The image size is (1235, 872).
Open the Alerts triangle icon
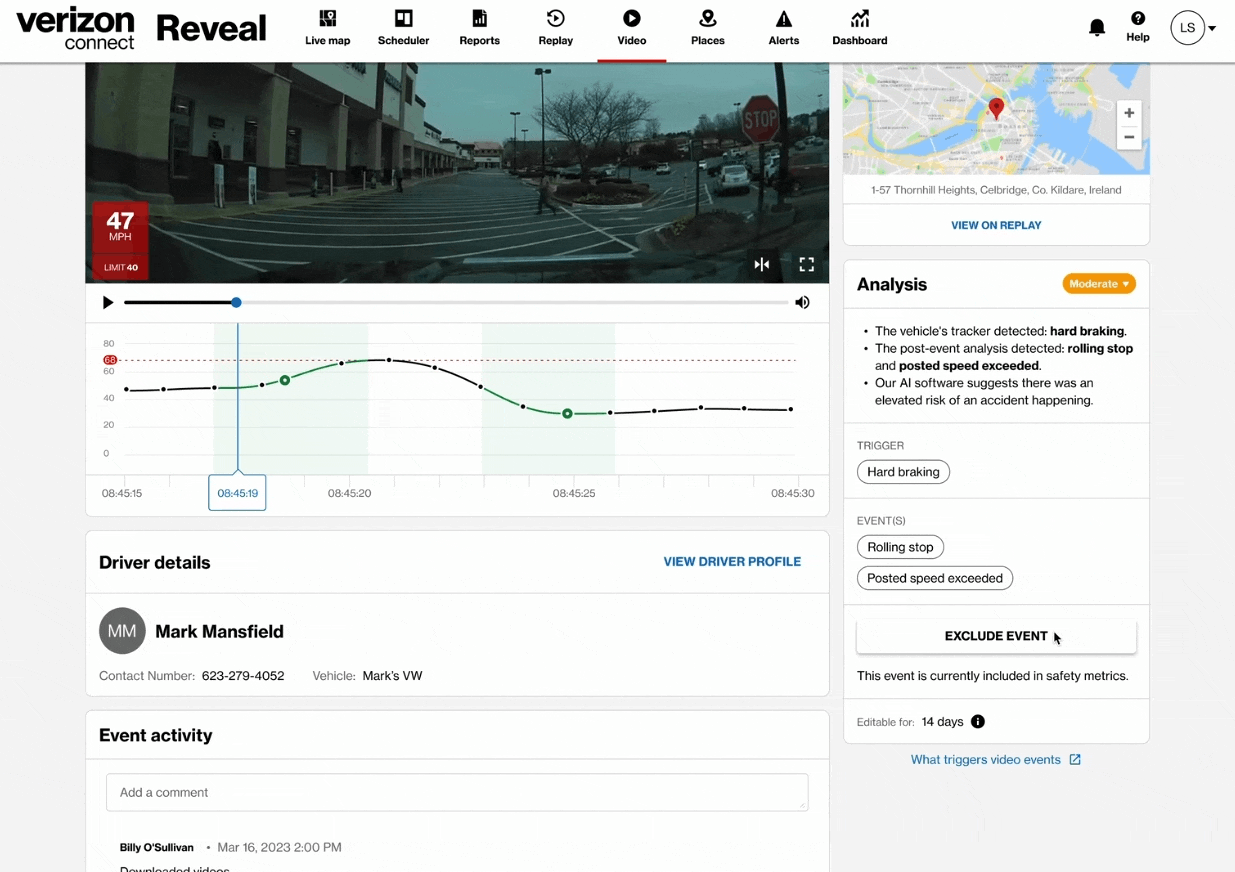tap(783, 18)
